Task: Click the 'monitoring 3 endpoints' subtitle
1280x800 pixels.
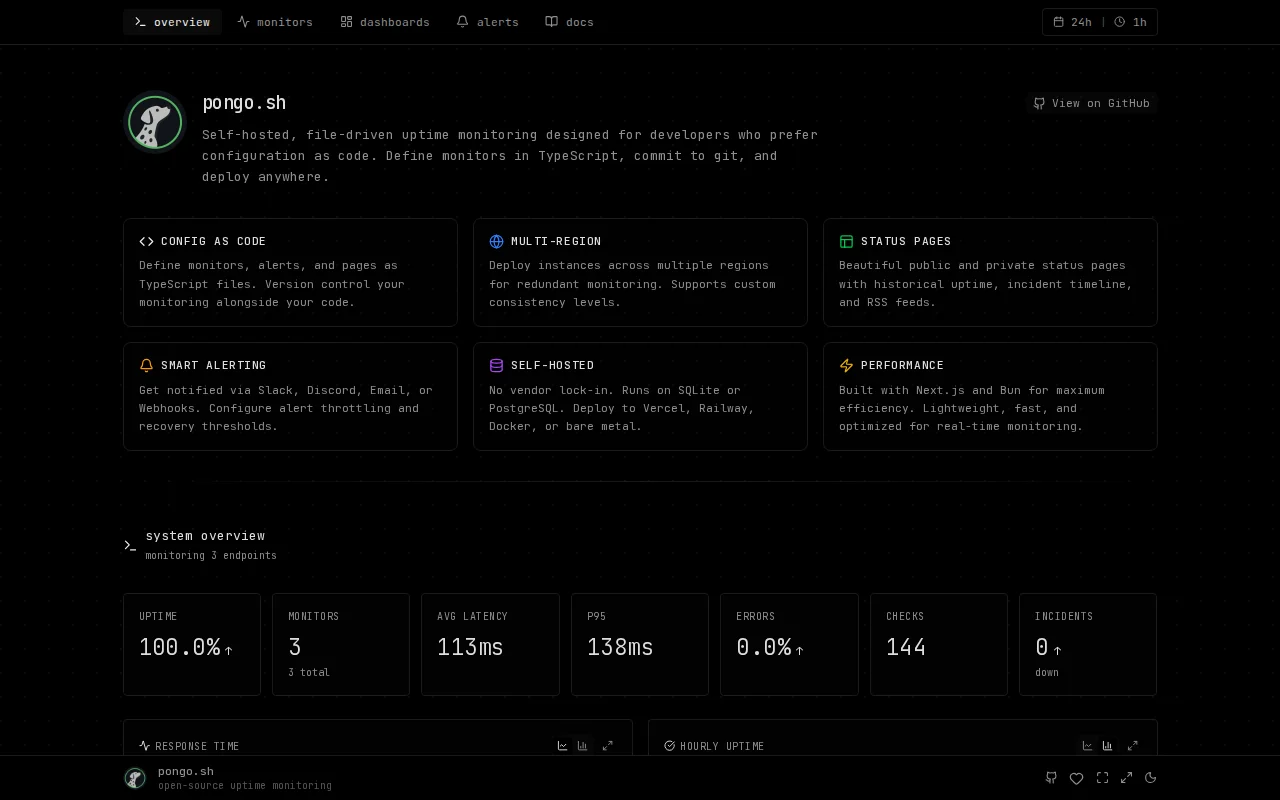Action: pyautogui.click(x=211, y=555)
